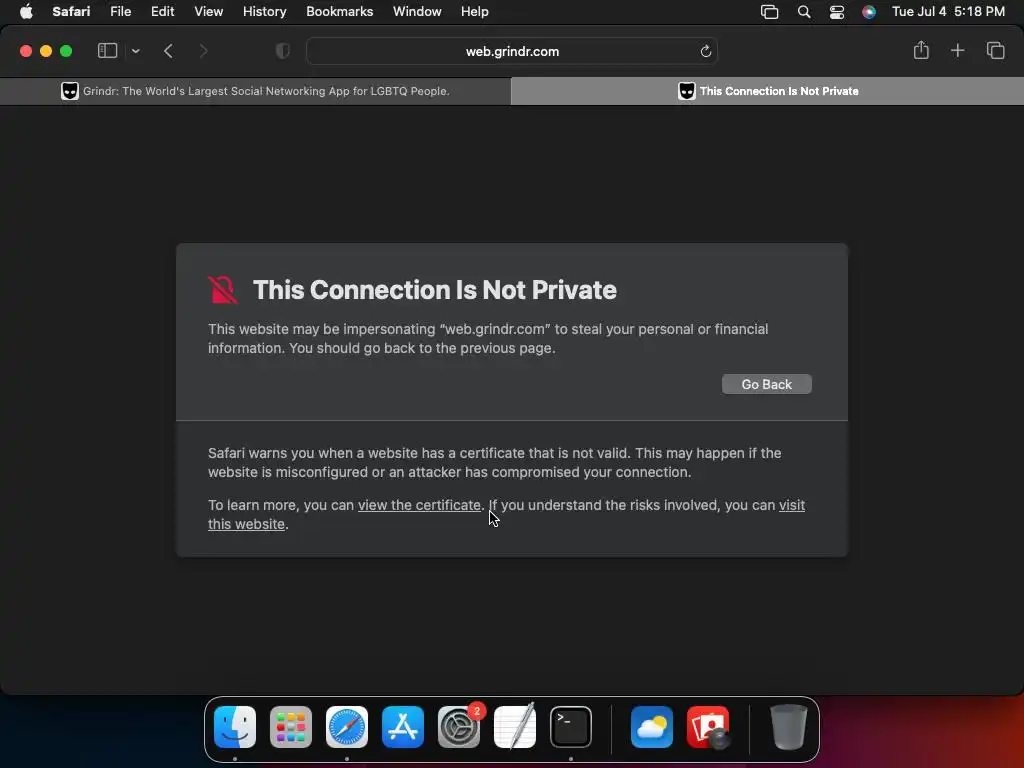Viewport: 1024px width, 768px height.
Task: Switch to the Grindr social networking tab
Action: coord(255,91)
